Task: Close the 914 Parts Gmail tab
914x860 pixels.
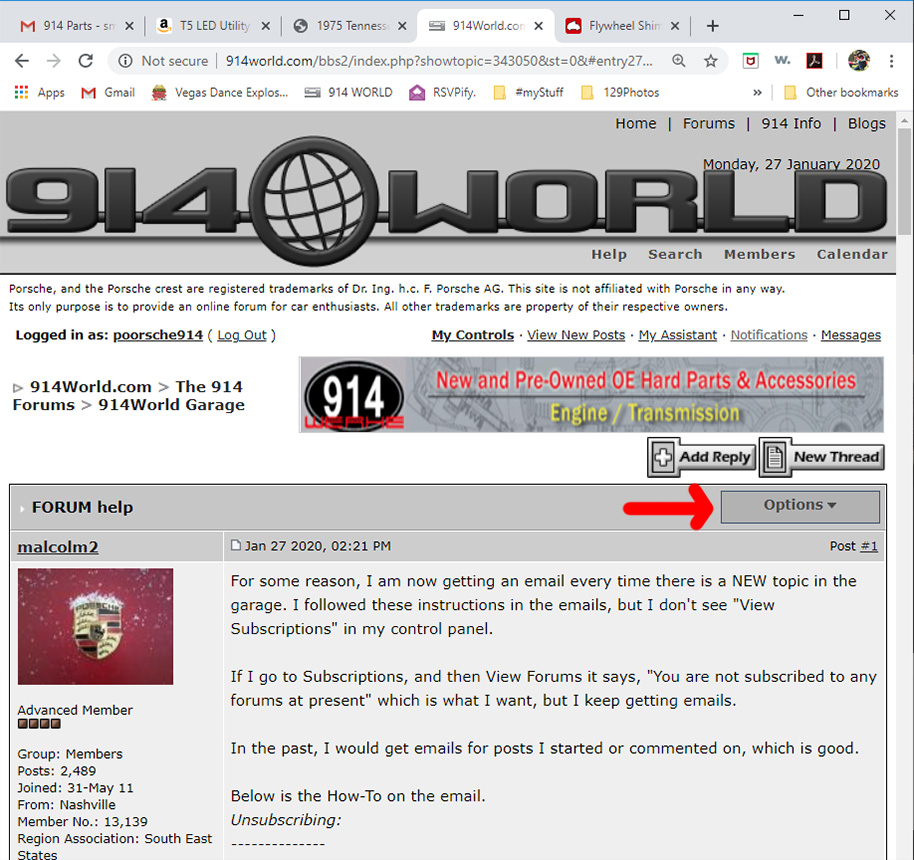Action: point(129,26)
